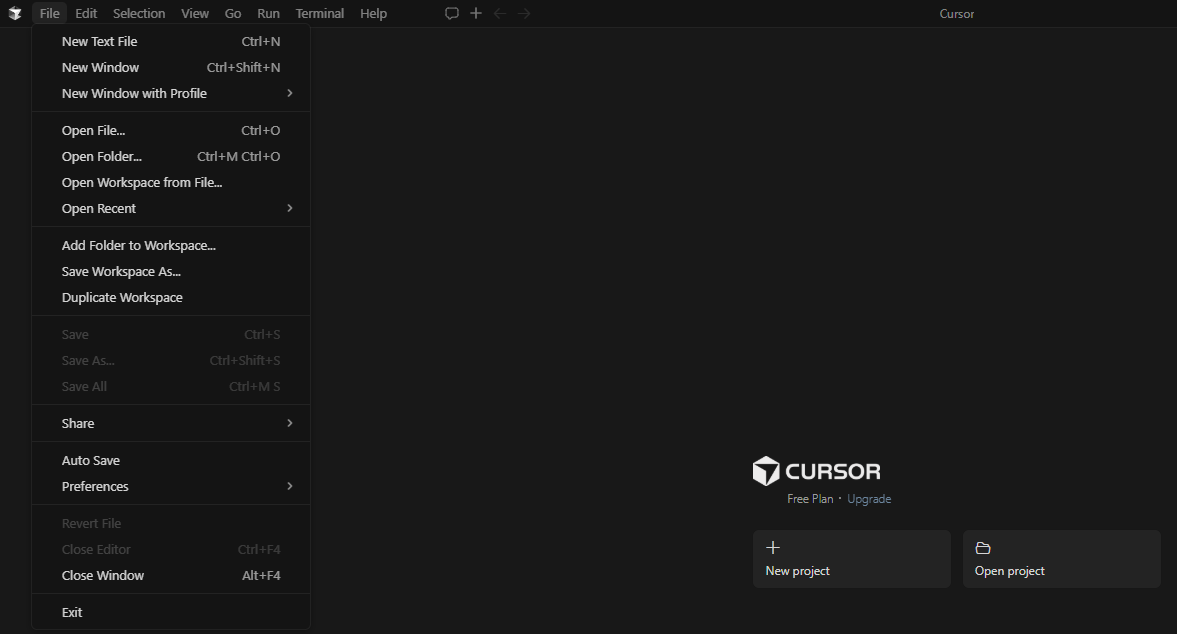1177x634 pixels.
Task: Click the Close Editor entry
Action: 171,550
